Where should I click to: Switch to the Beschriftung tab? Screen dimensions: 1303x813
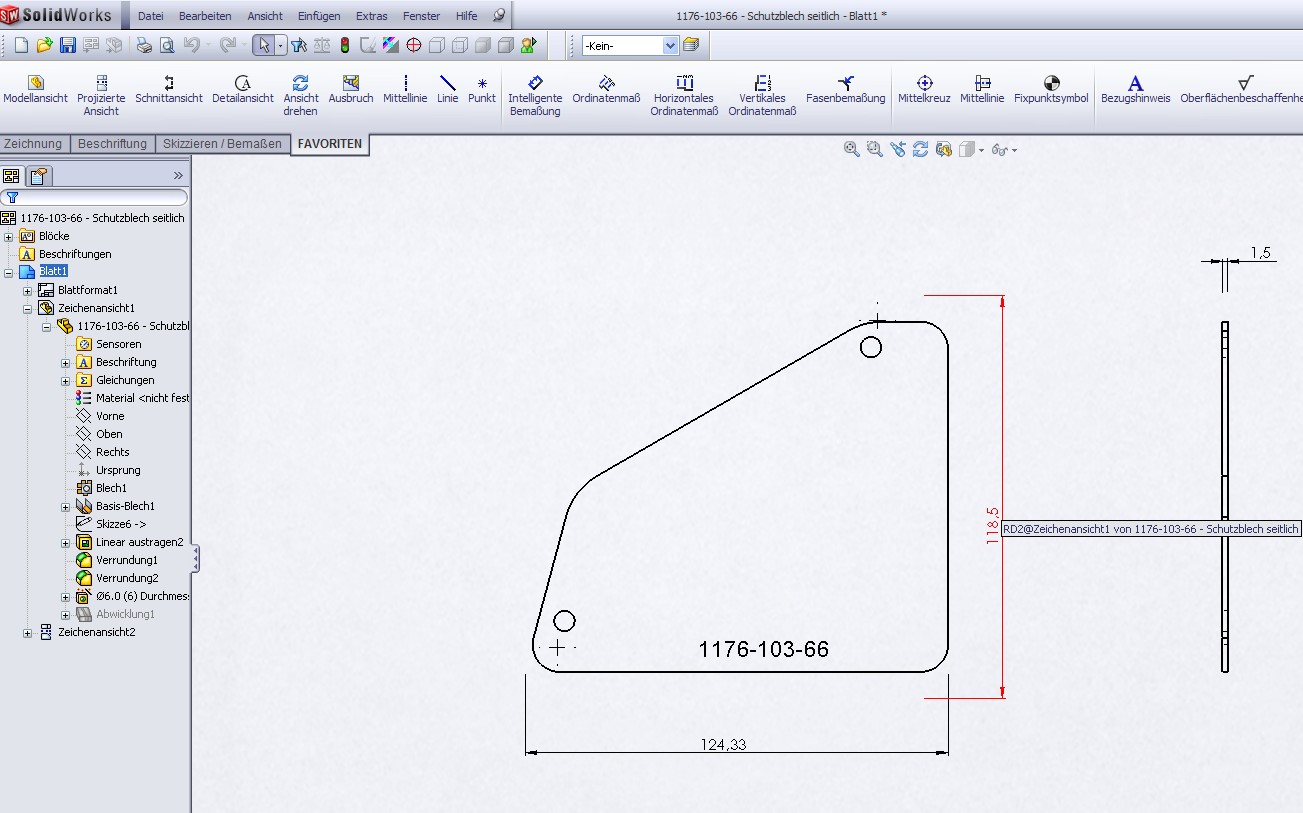112,144
